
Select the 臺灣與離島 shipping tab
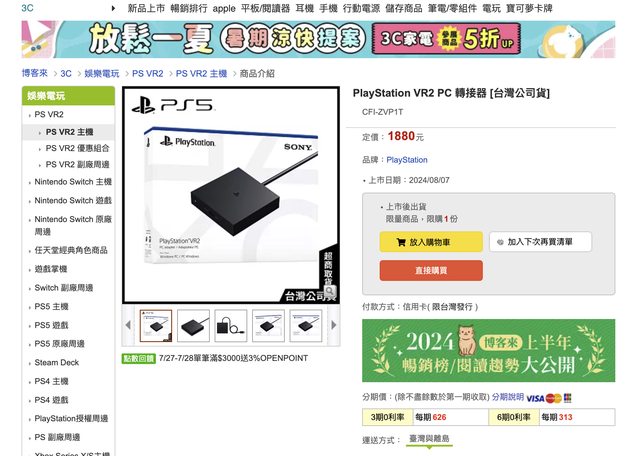[x=429, y=439]
